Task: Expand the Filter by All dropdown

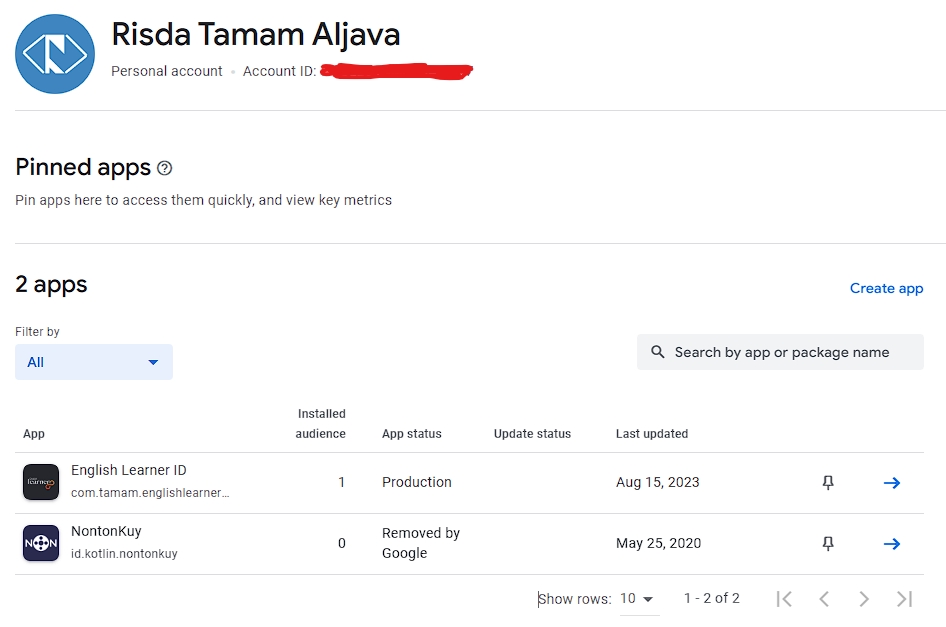Action: (x=94, y=362)
